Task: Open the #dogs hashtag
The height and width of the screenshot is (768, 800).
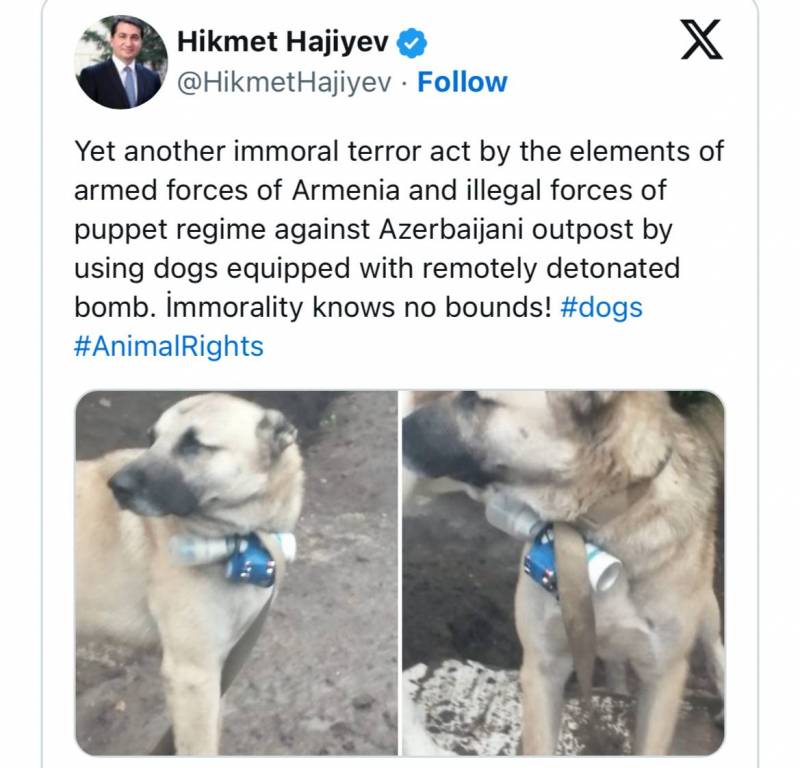Action: [x=601, y=308]
